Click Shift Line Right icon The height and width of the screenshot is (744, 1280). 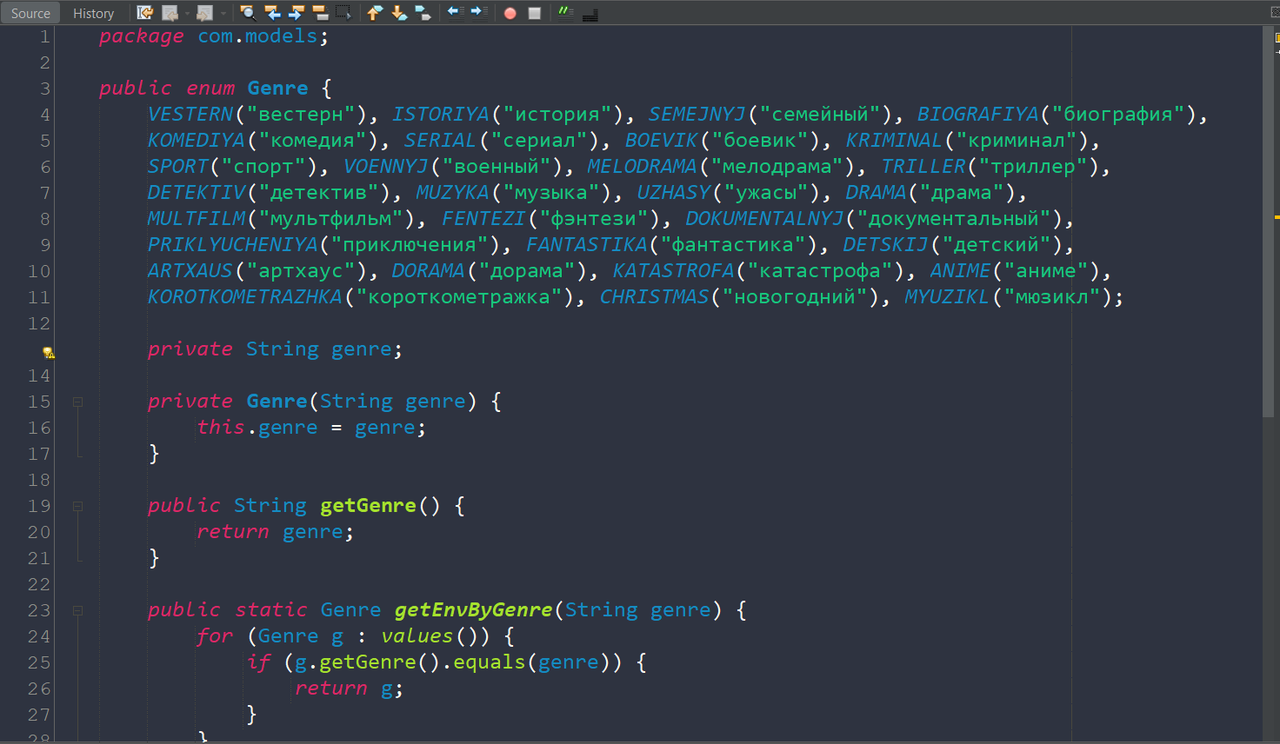pyautogui.click(x=478, y=12)
